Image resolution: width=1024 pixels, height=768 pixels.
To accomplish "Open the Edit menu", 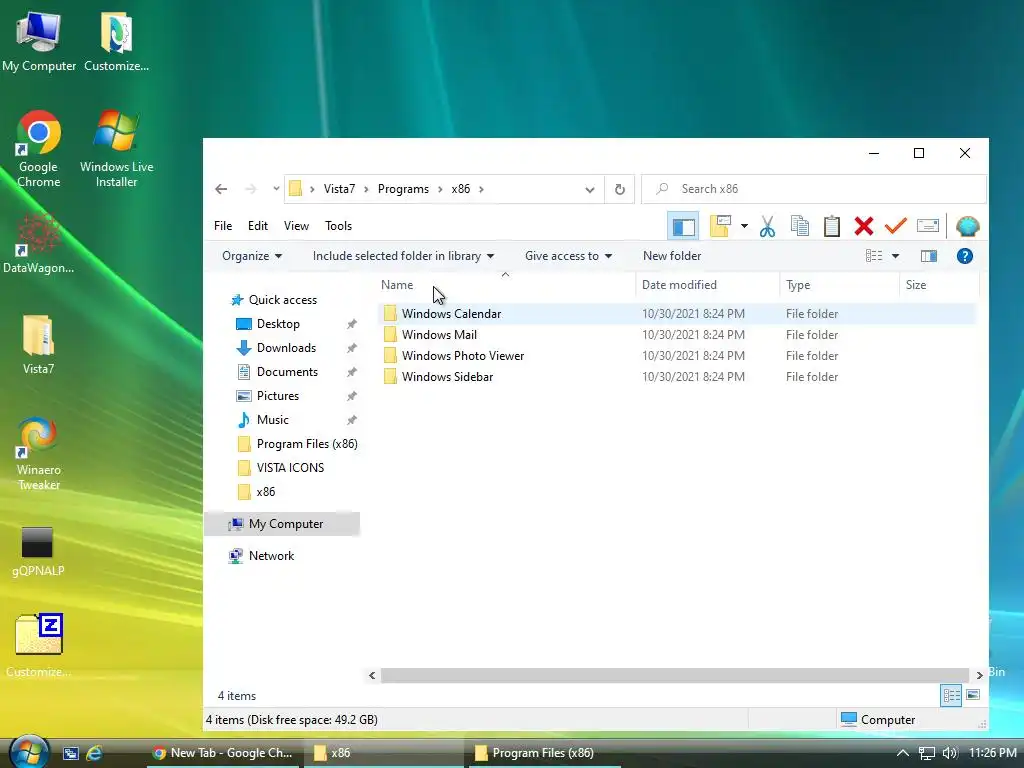I will (258, 226).
